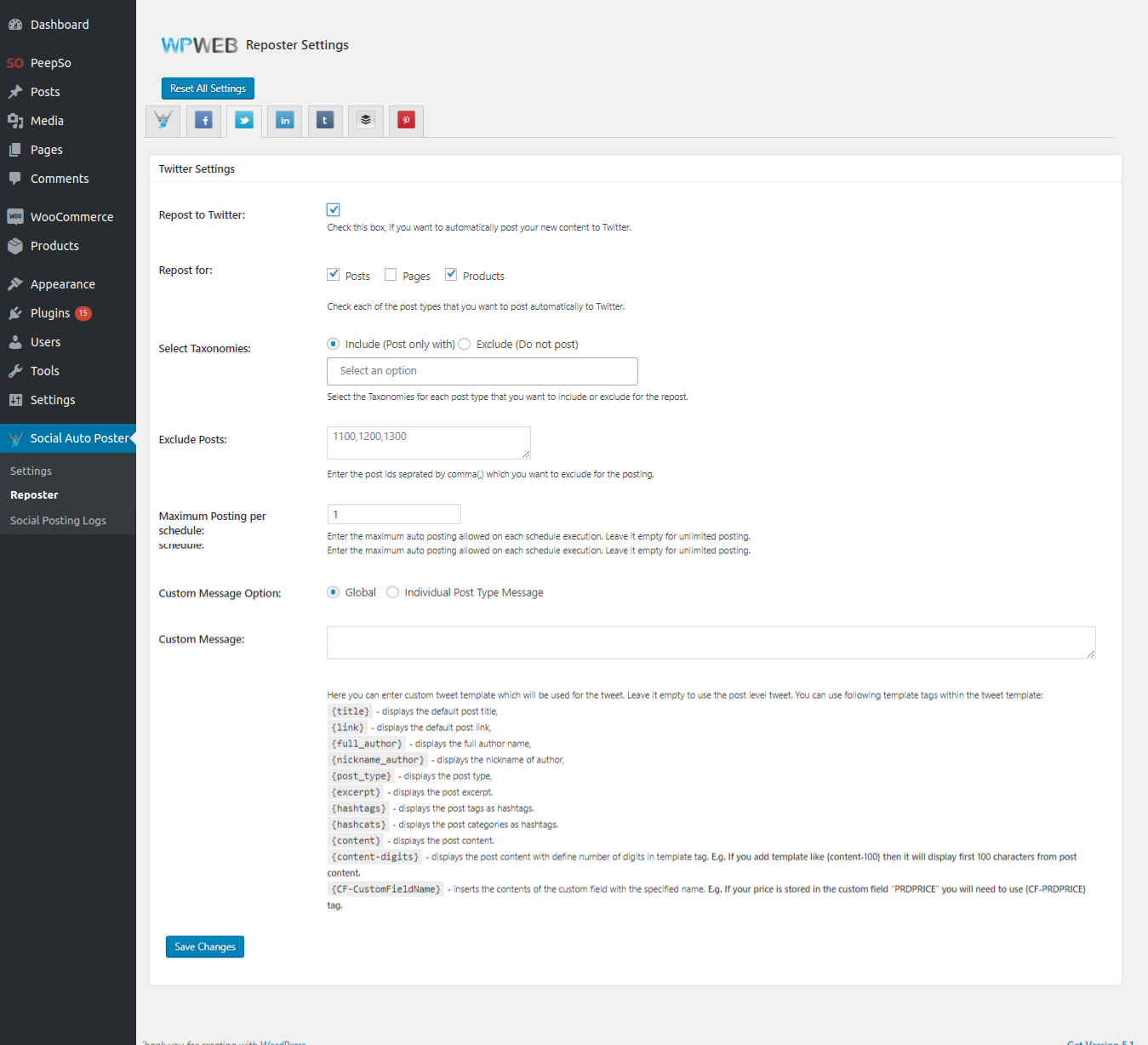The image size is (1148, 1045).
Task: Uncheck the Repost to Twitter checkbox
Action: point(334,210)
